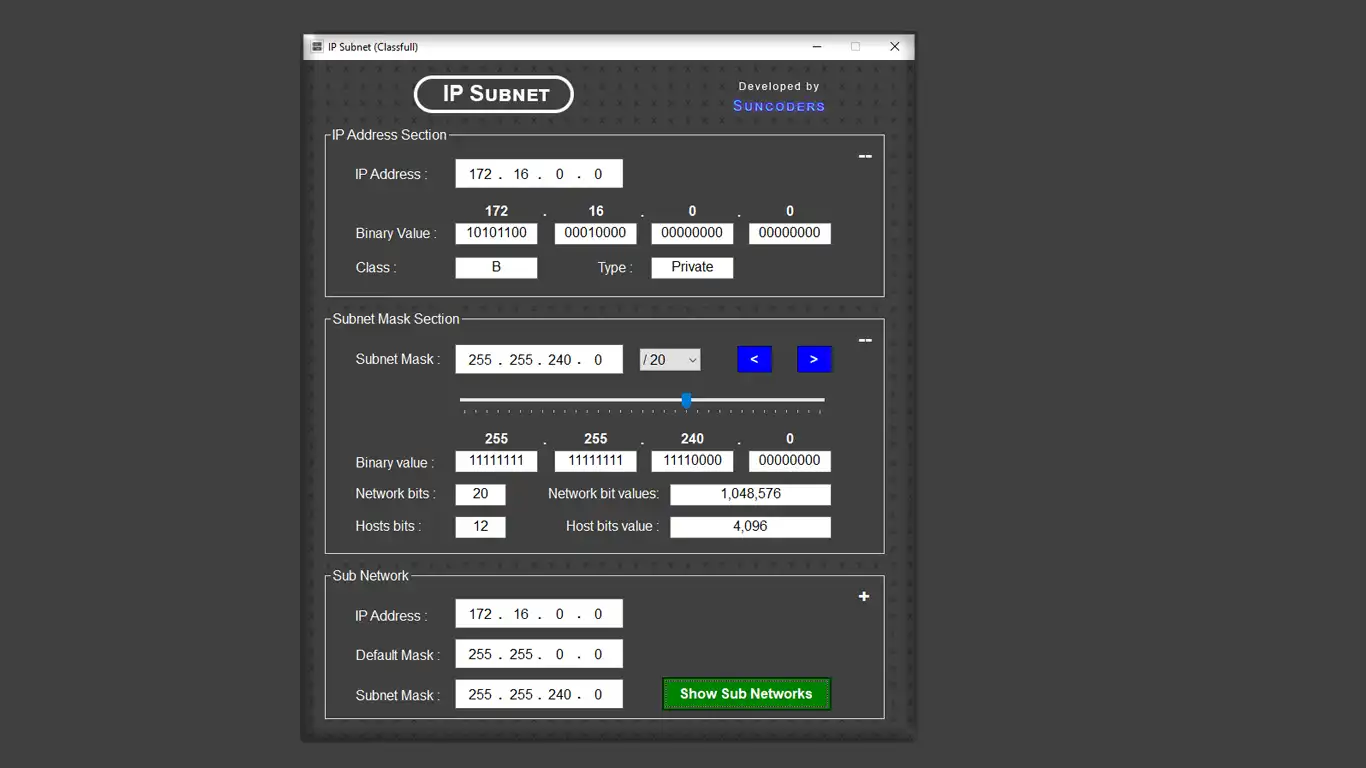Click the Show Sub Networks button
The width and height of the screenshot is (1366, 768).
tap(746, 694)
